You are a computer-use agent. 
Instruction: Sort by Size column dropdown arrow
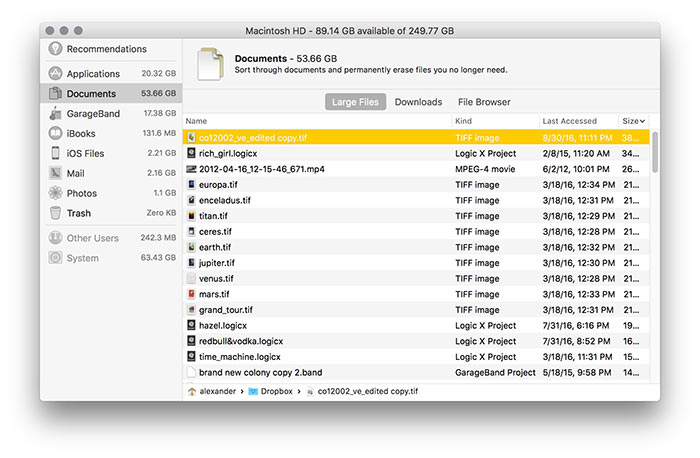click(642, 121)
